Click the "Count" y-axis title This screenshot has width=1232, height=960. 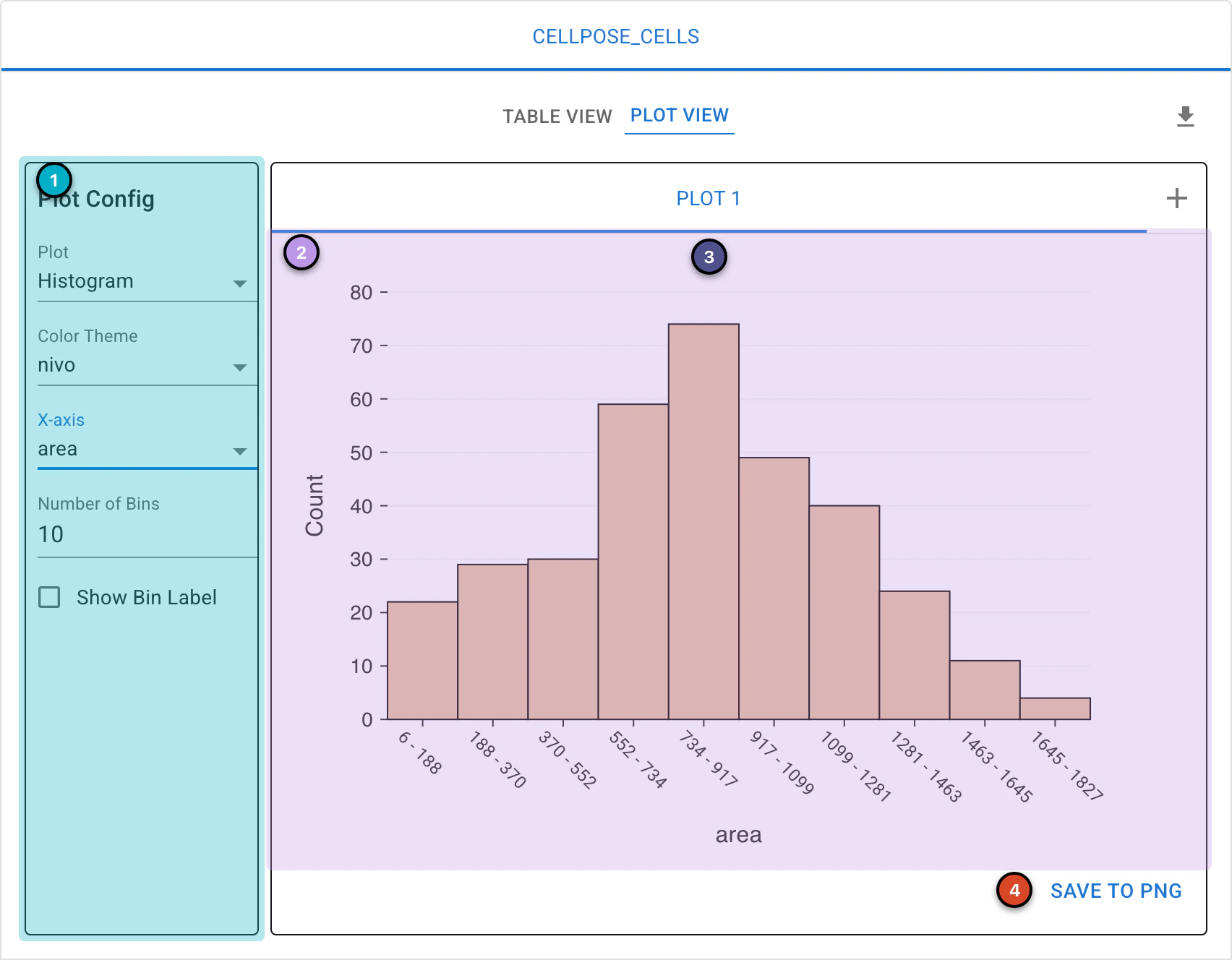(x=315, y=505)
